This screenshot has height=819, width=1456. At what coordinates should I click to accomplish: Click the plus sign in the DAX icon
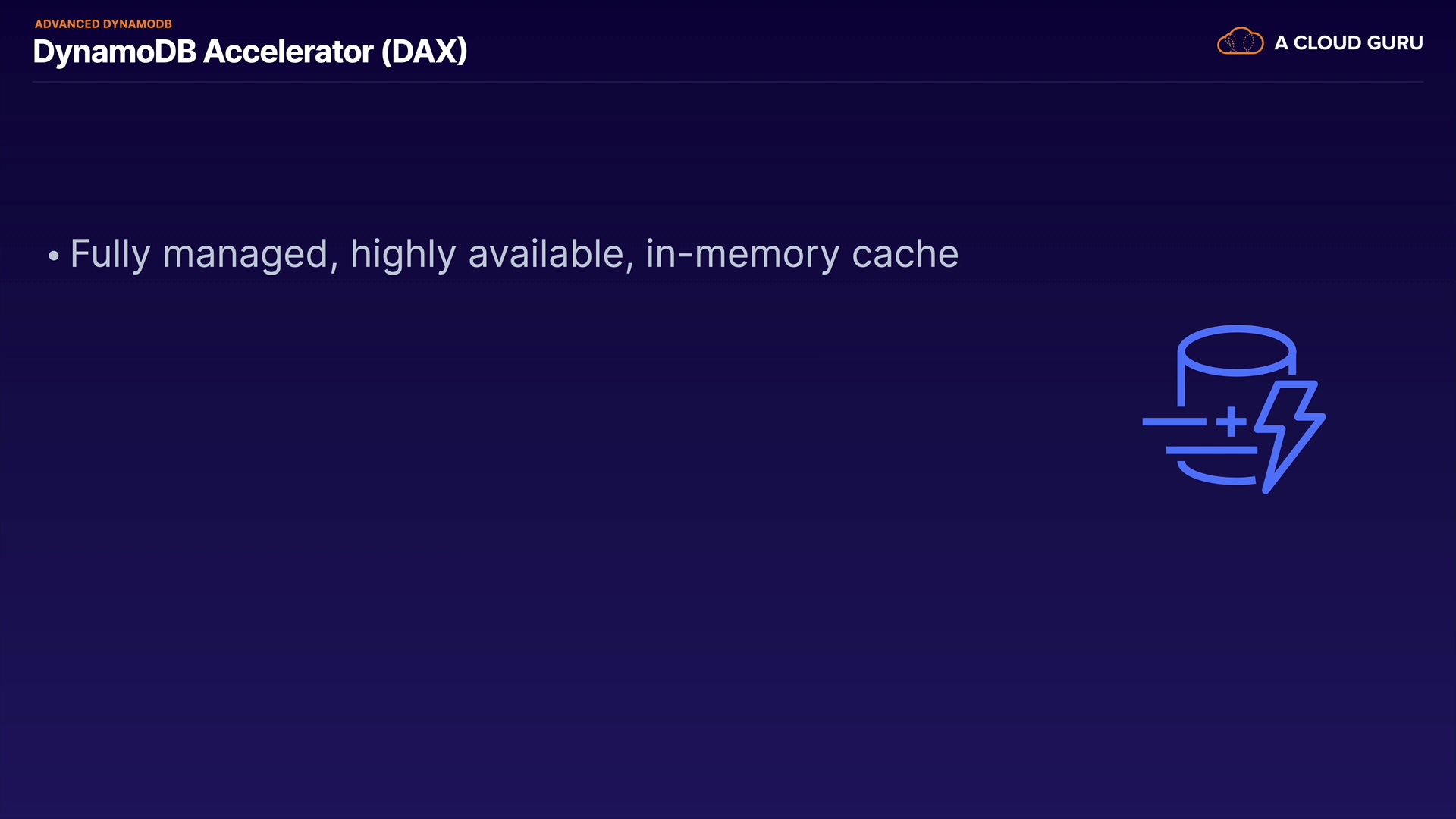(1232, 422)
